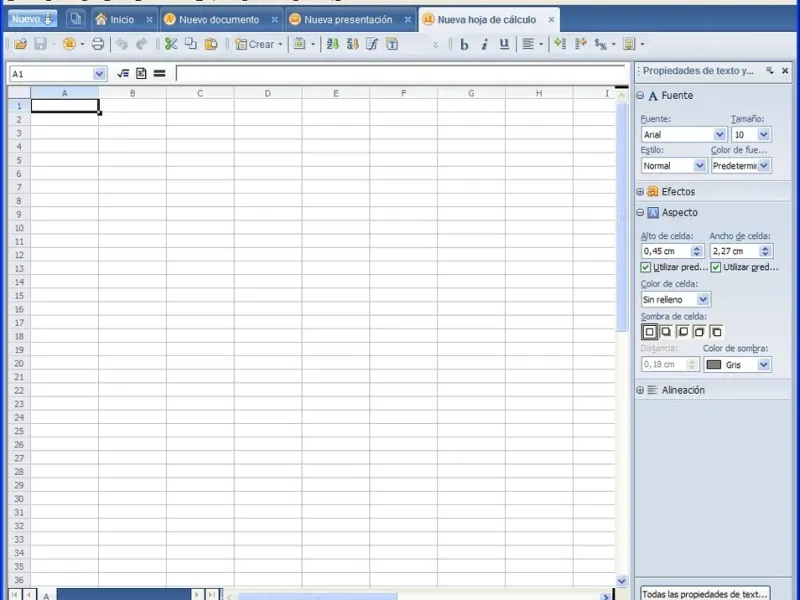Toggle Utilizar pred. under Alto de celda
800x600 pixels.
(646, 267)
